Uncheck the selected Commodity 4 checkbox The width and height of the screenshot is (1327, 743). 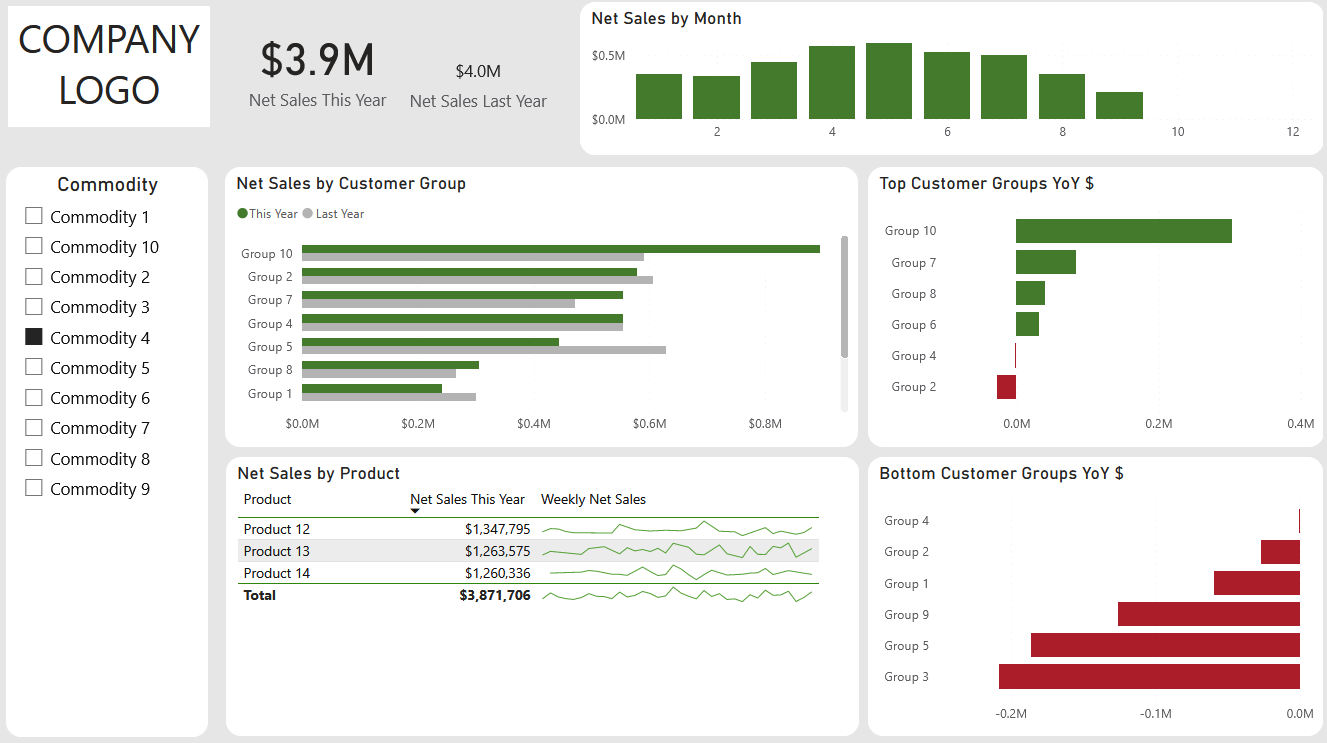pos(34,337)
